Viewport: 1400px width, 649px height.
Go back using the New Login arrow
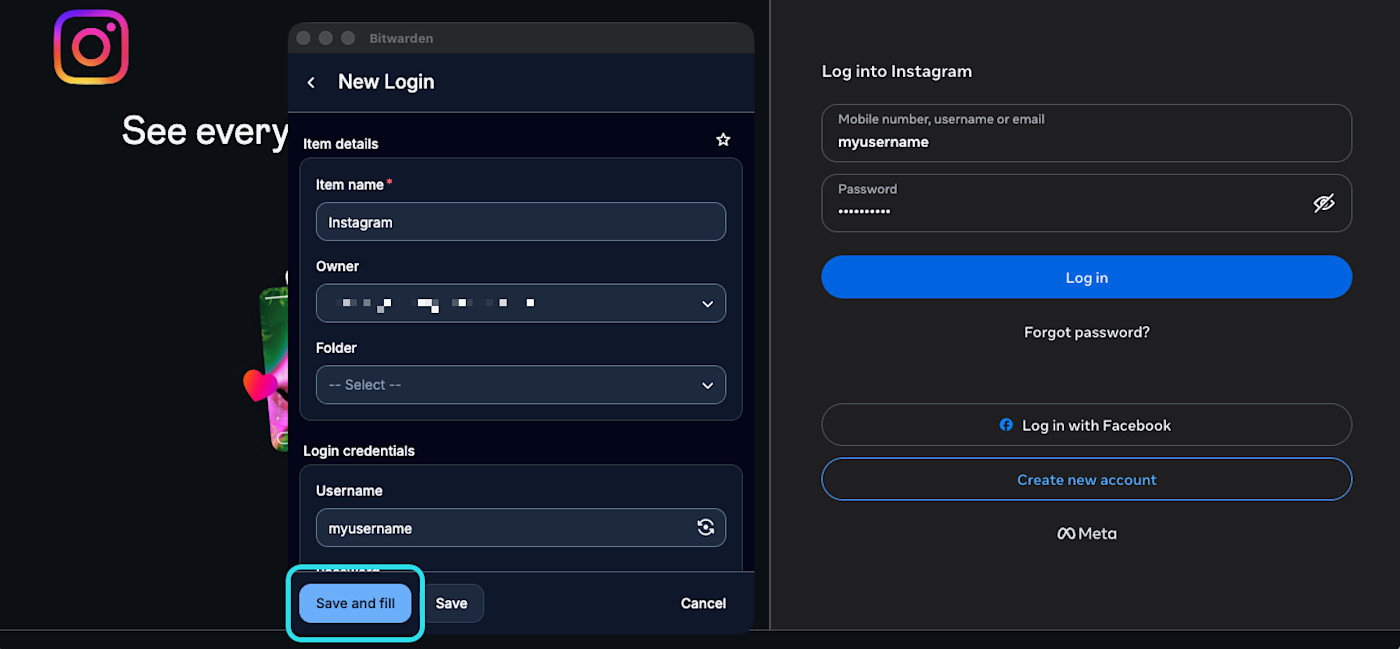pyautogui.click(x=311, y=82)
